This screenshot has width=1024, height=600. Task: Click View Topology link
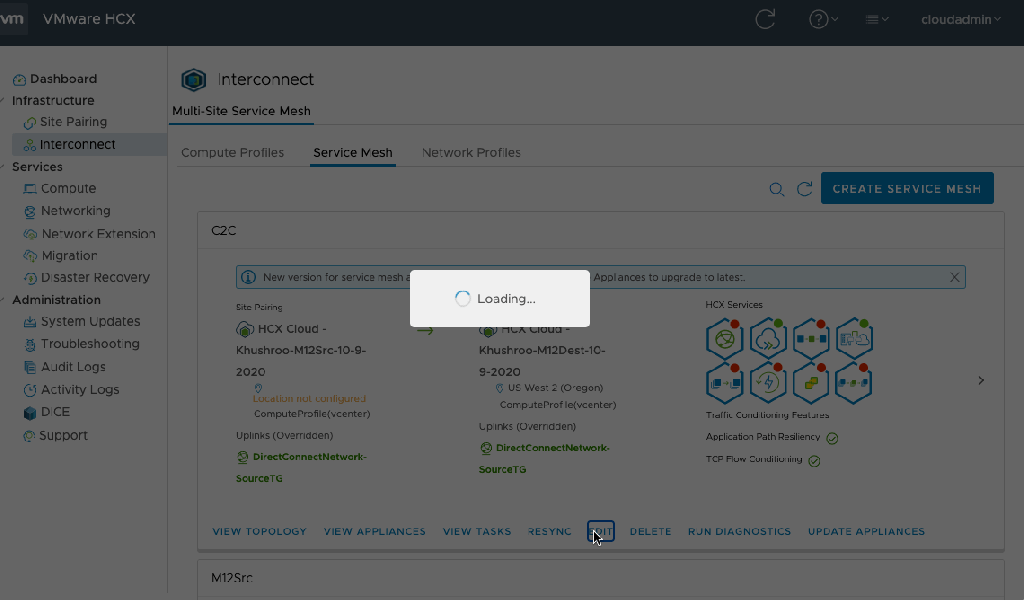(261, 532)
